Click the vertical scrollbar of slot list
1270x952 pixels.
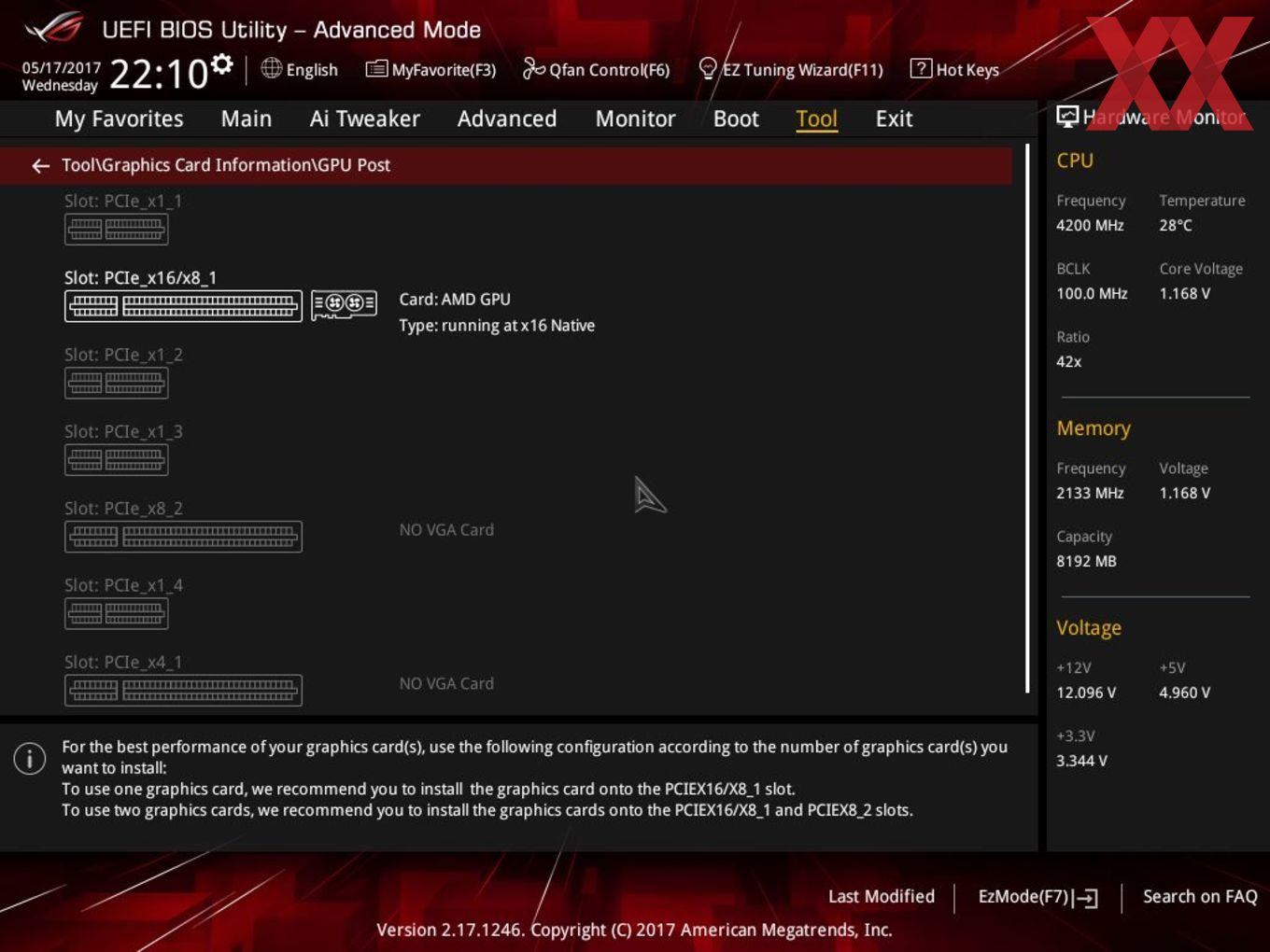pyautogui.click(x=1027, y=418)
